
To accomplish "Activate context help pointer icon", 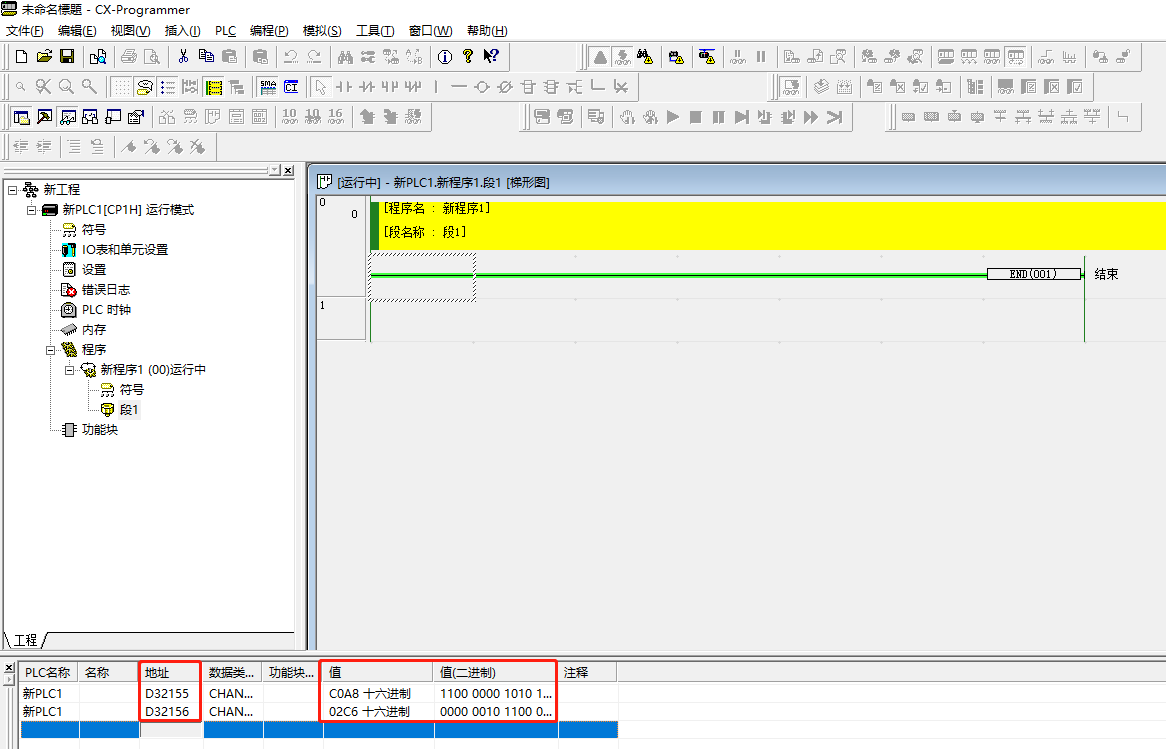I will pyautogui.click(x=491, y=57).
